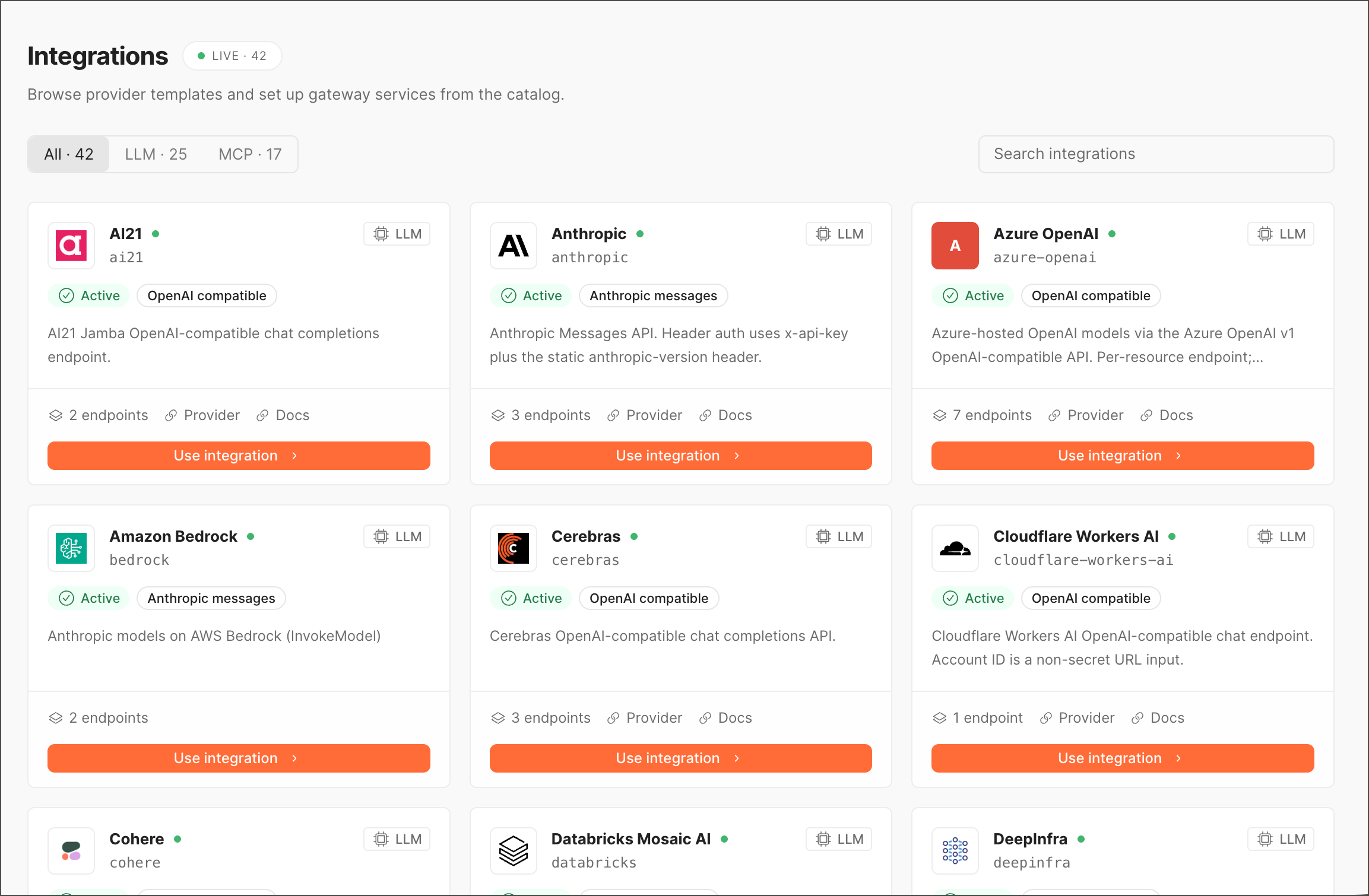
Task: Click the LLM chip badge on Amazon Bedrock card
Action: 397,536
